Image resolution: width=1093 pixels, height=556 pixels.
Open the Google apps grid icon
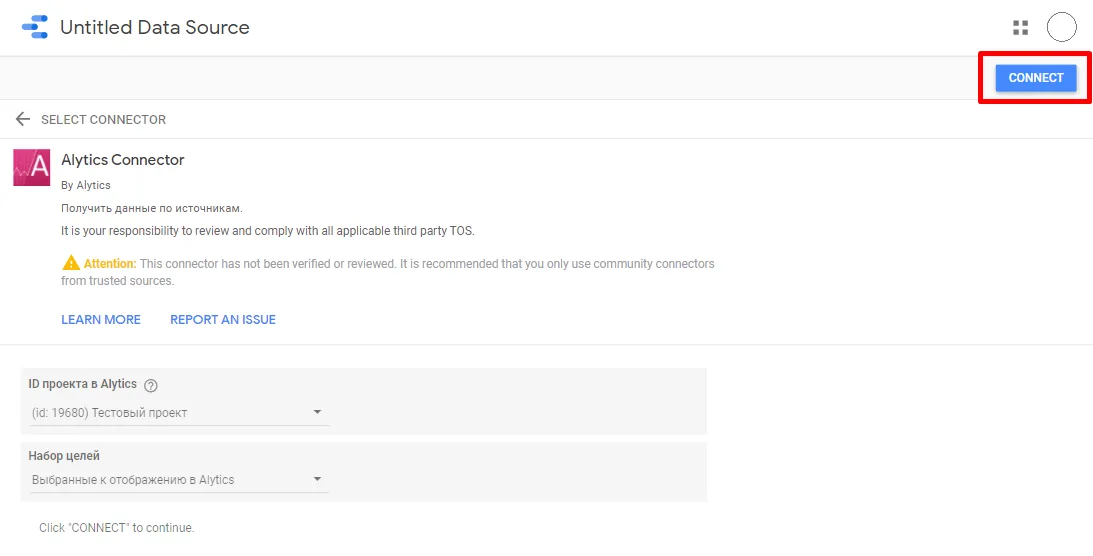pos(1021,28)
